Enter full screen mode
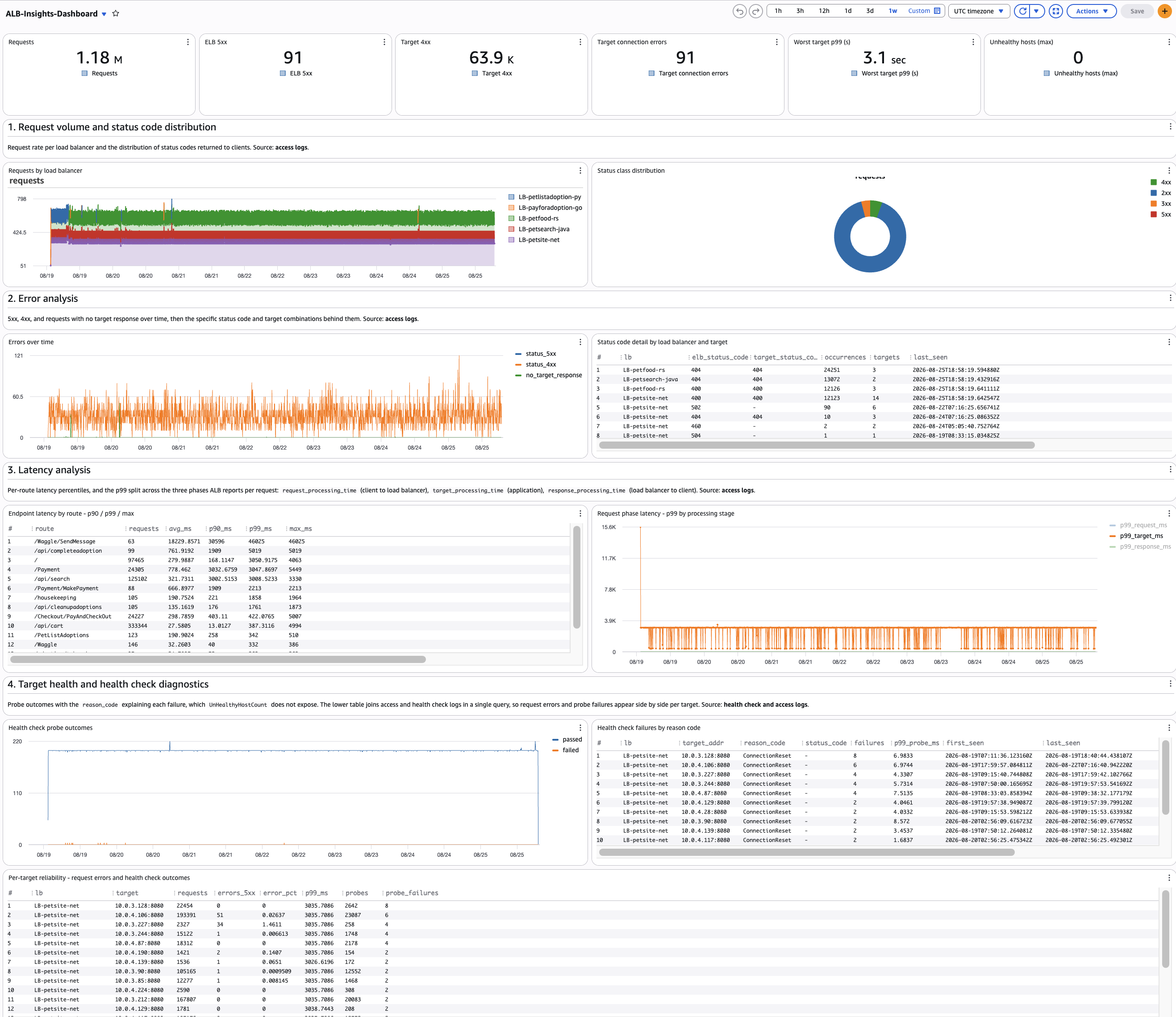The height and width of the screenshot is (1017, 1176). pos(1055,11)
